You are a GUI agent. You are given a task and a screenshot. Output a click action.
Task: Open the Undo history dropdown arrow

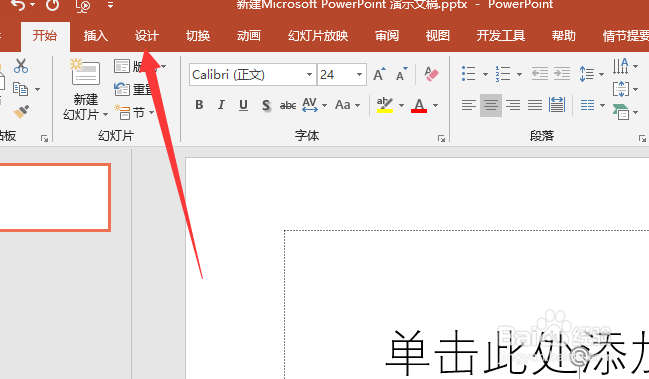pyautogui.click(x=32, y=5)
